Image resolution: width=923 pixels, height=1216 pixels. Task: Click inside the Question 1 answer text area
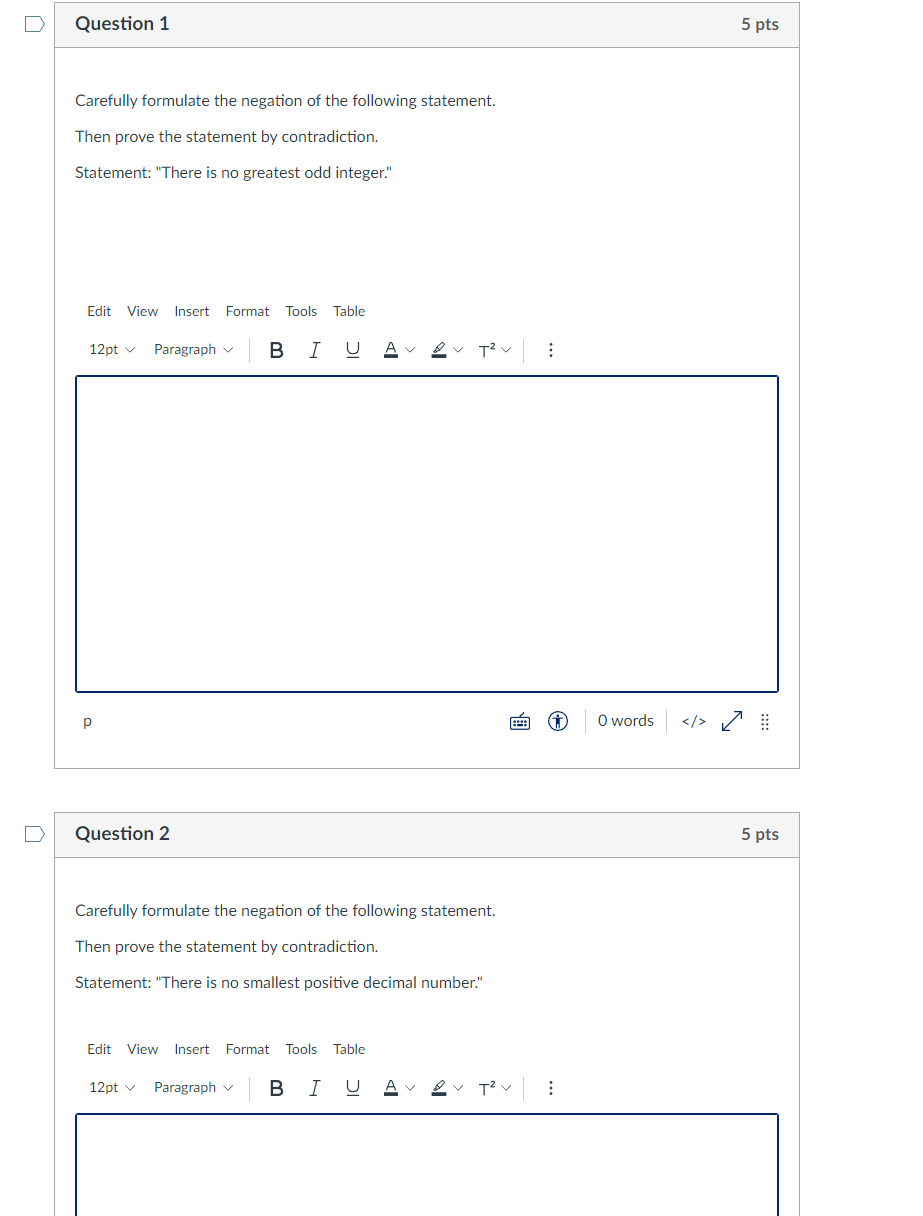[427, 534]
